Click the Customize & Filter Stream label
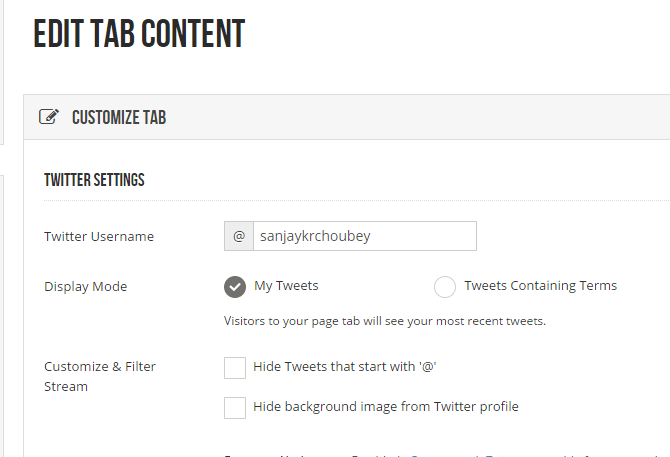Screen dimensions: 670x457 (100, 376)
